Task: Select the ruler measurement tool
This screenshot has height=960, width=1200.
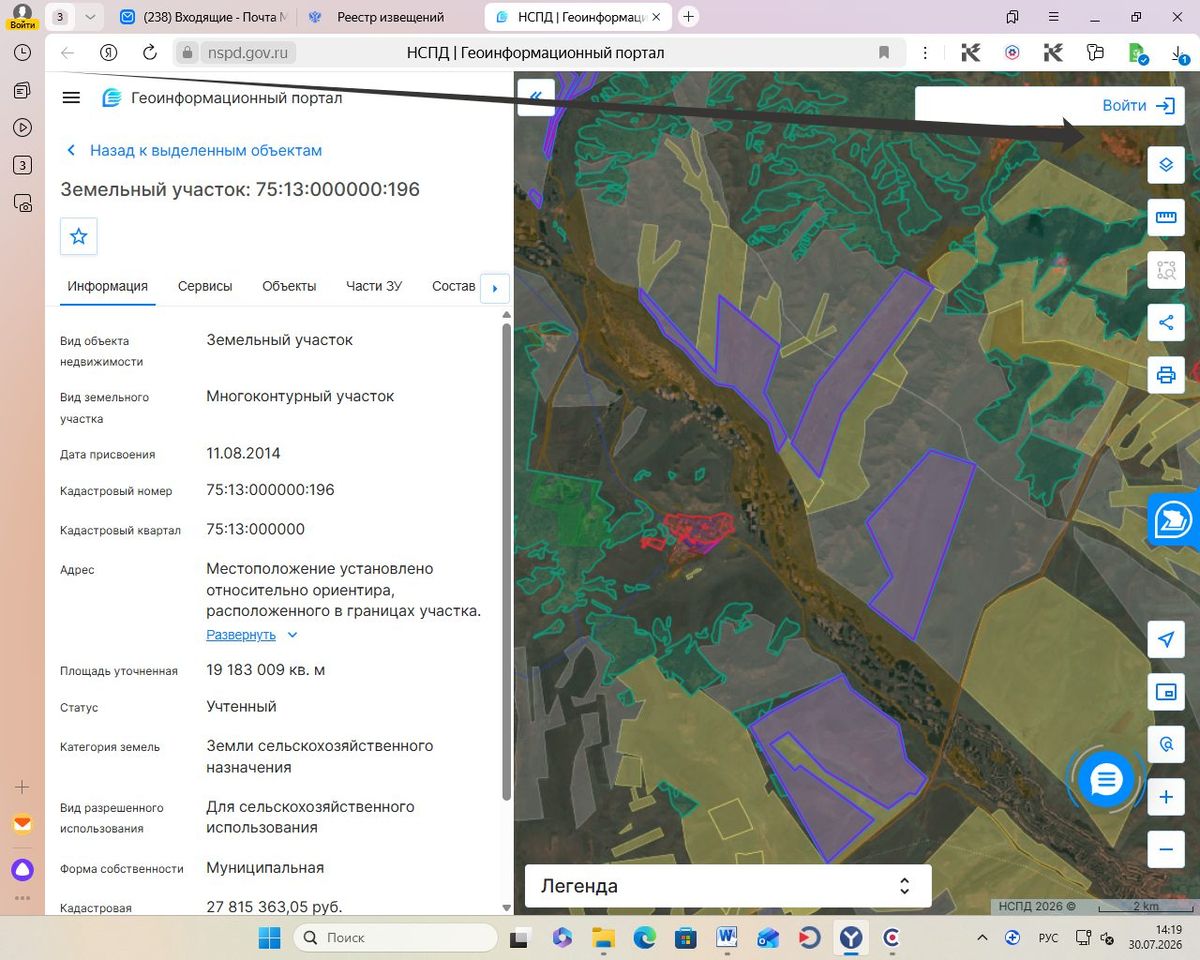Action: (1166, 217)
